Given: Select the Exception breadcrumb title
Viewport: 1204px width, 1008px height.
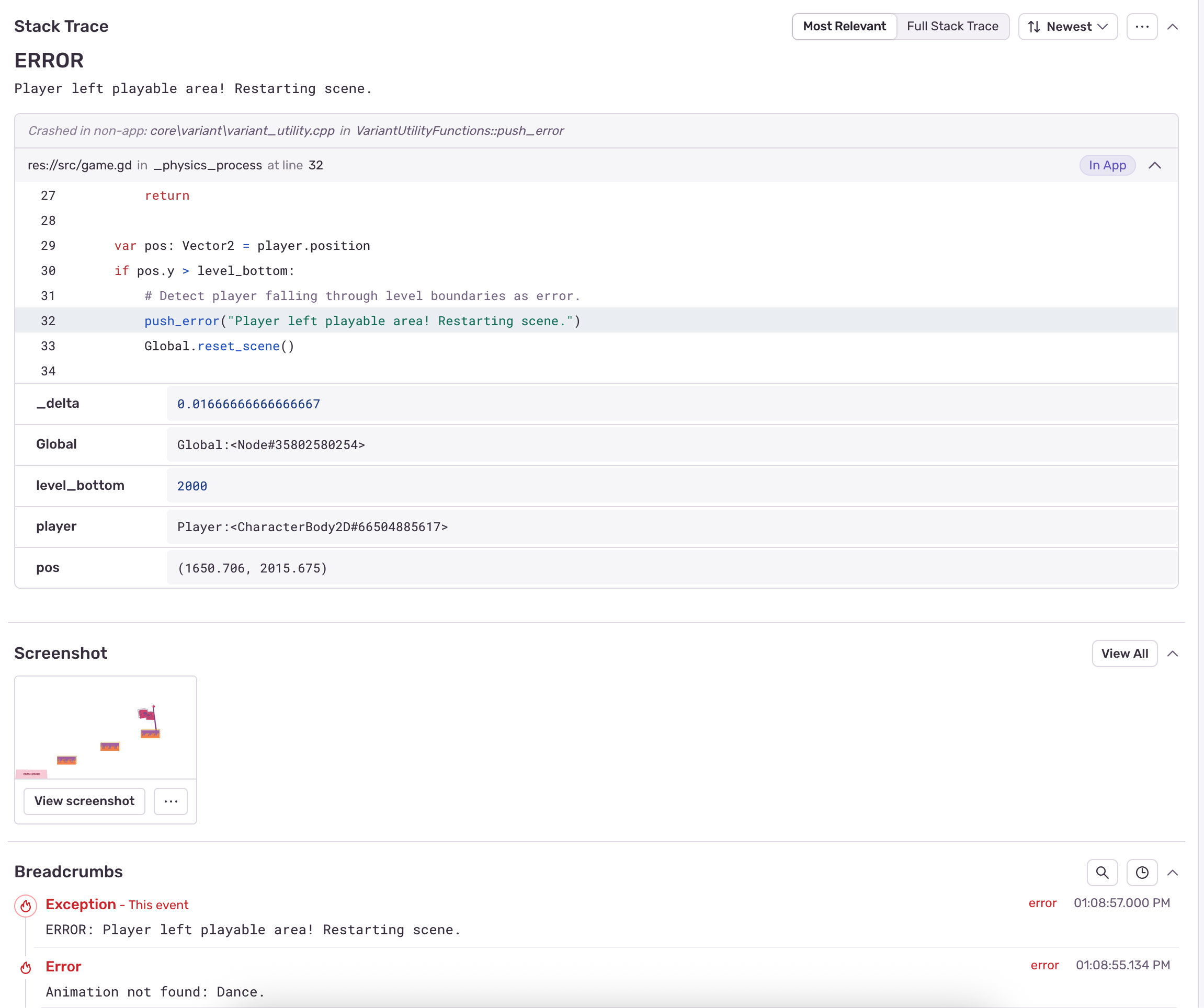Looking at the screenshot, I should pos(81,904).
